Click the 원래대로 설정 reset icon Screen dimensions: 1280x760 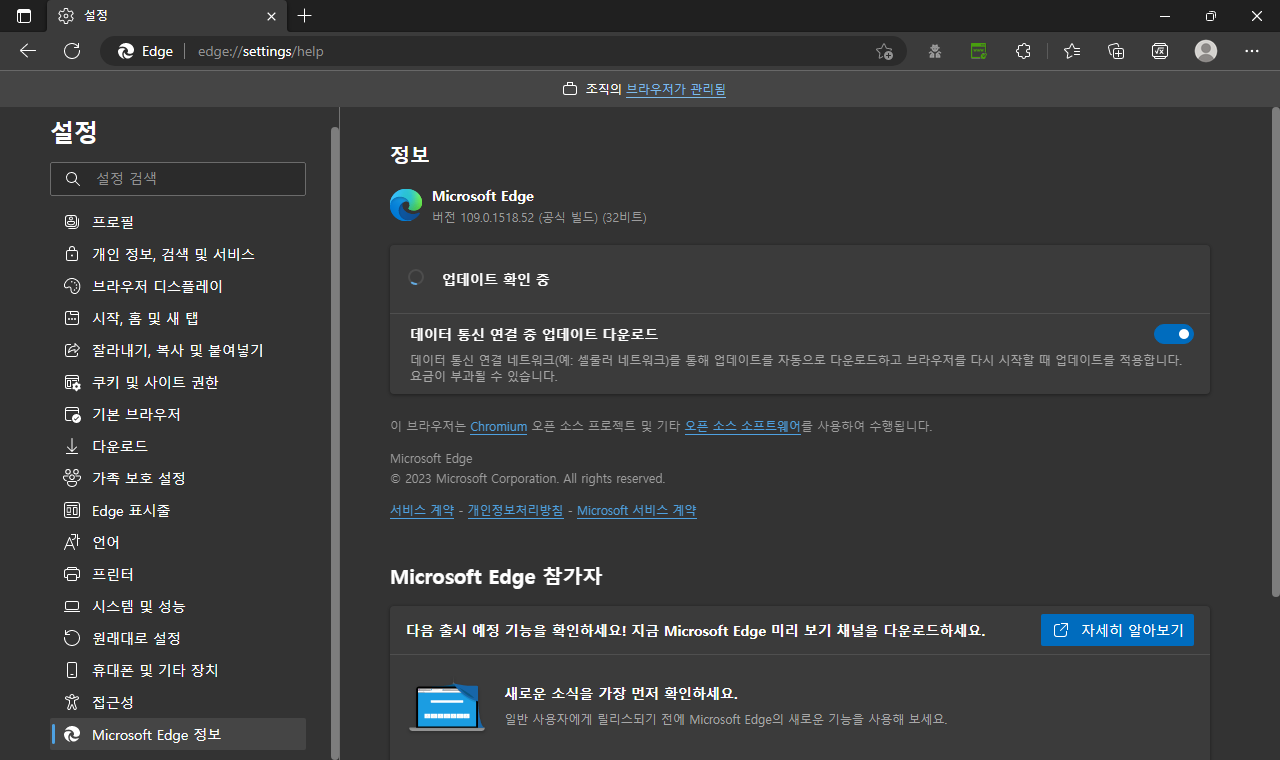click(72, 638)
